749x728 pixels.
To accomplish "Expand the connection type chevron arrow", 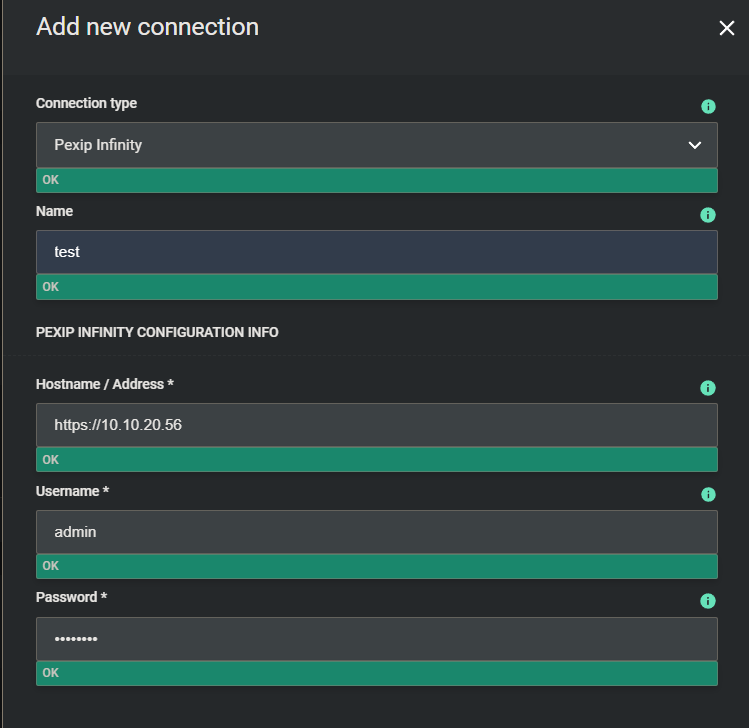I will (x=695, y=145).
